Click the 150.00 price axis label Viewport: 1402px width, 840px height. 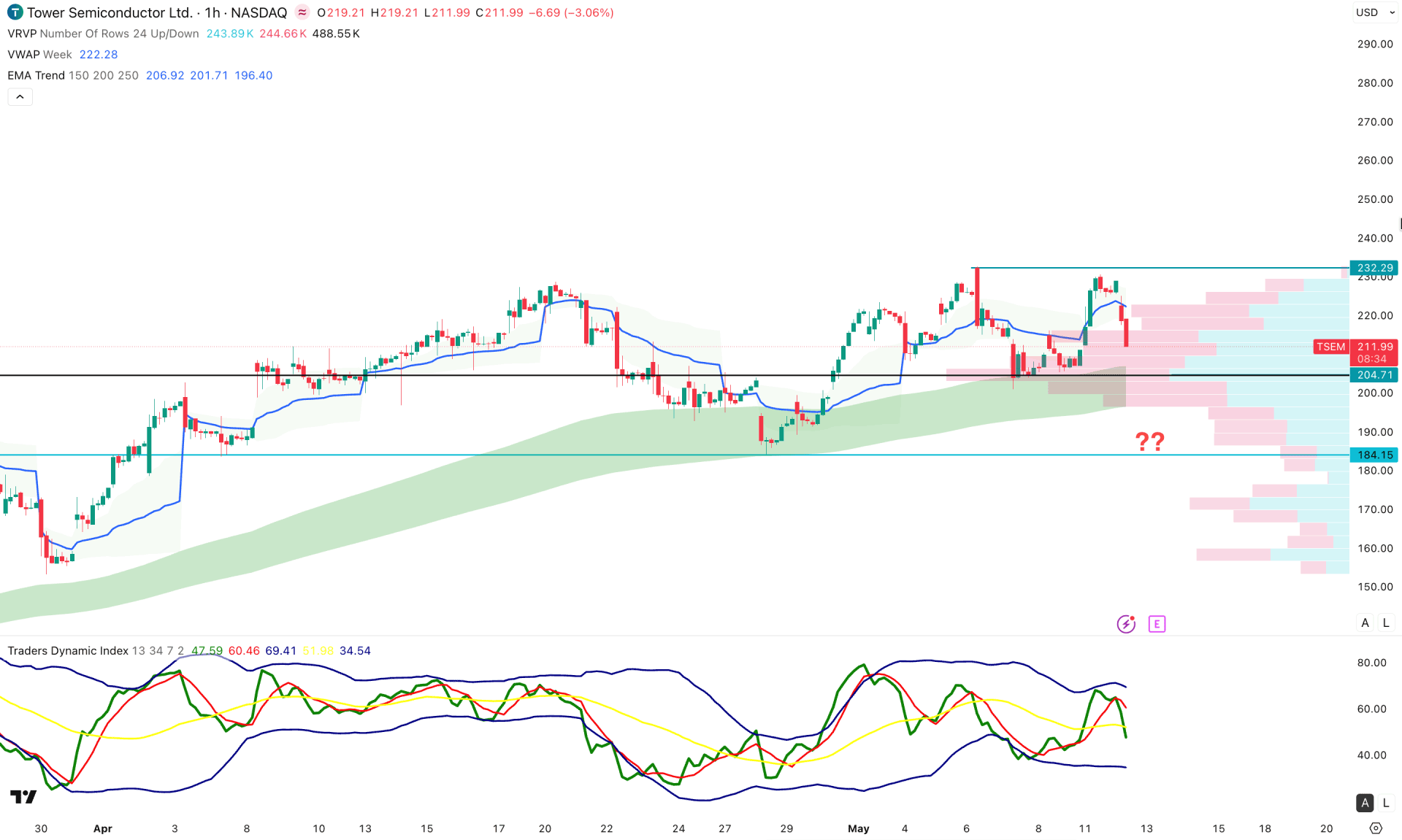click(1375, 587)
